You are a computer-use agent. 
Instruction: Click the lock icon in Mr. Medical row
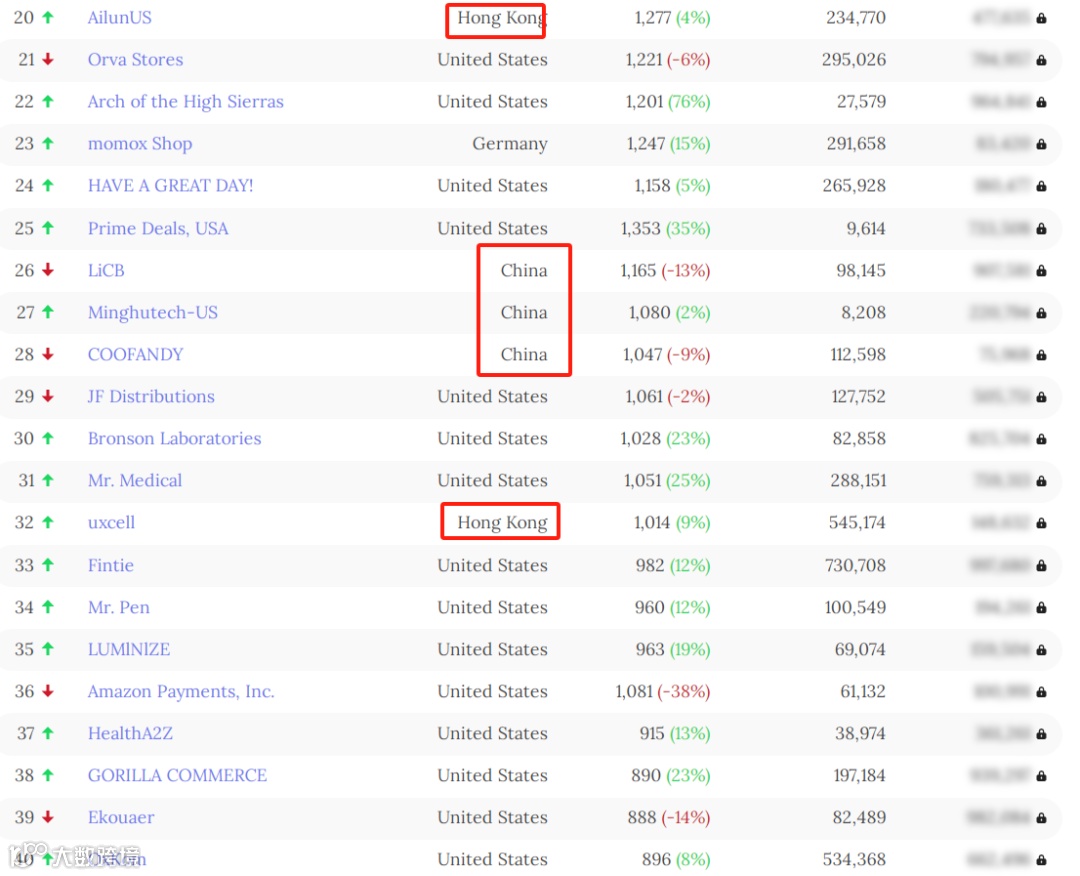tap(1041, 481)
